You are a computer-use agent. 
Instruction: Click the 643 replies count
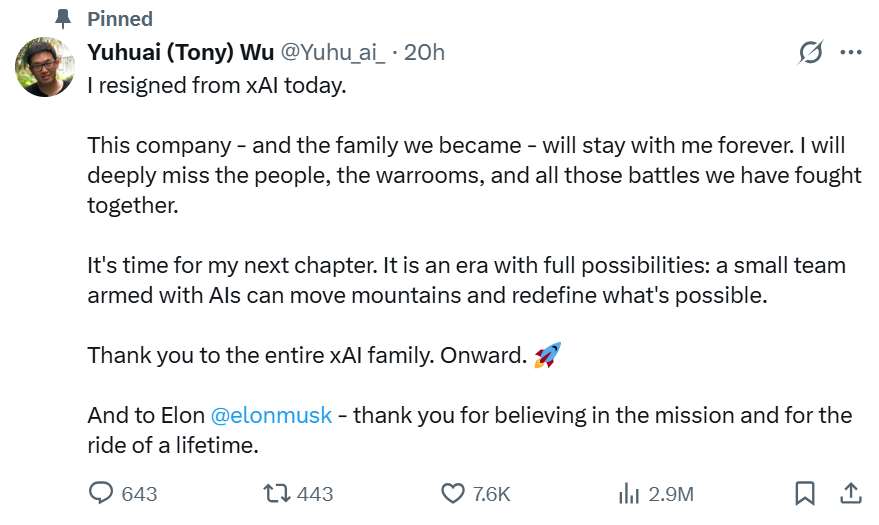point(139,494)
